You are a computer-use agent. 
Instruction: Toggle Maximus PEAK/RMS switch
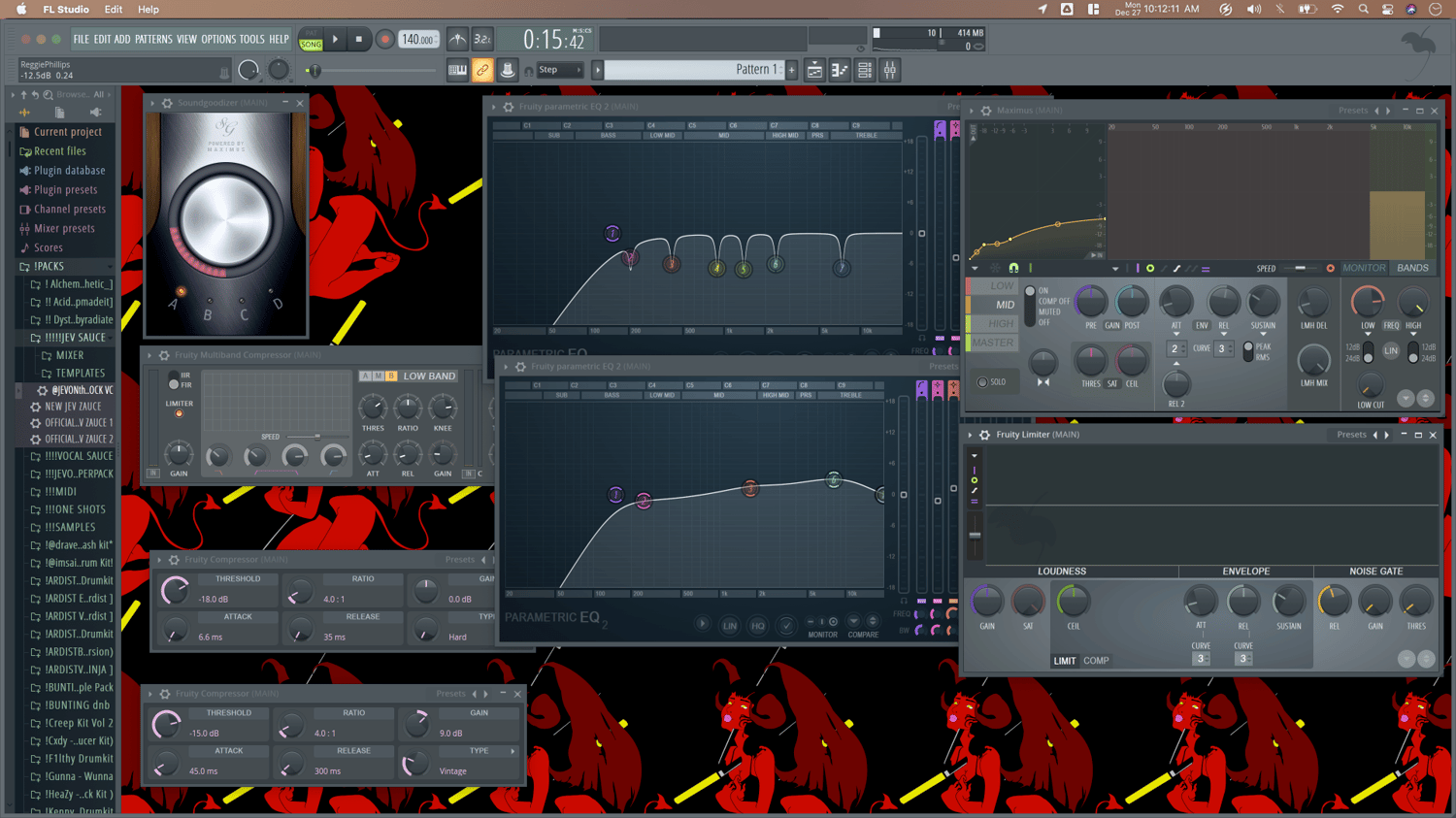tap(1248, 351)
